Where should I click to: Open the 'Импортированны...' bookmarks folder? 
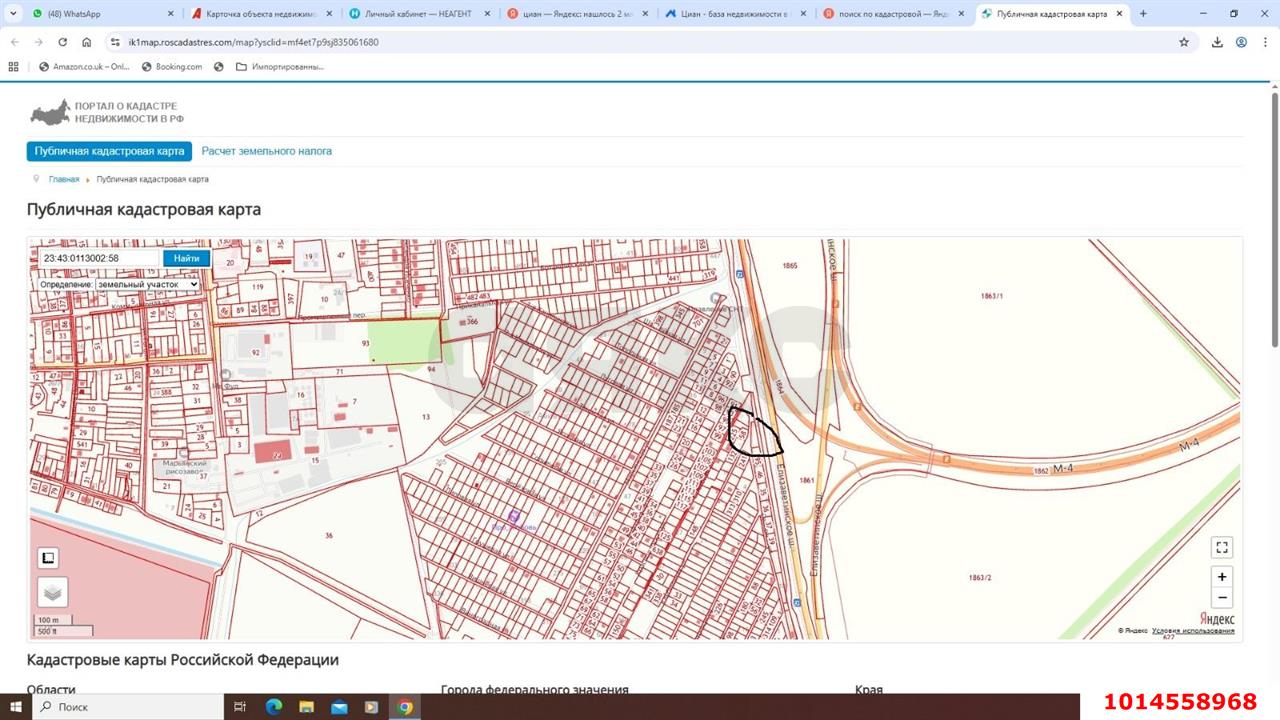[x=280, y=67]
